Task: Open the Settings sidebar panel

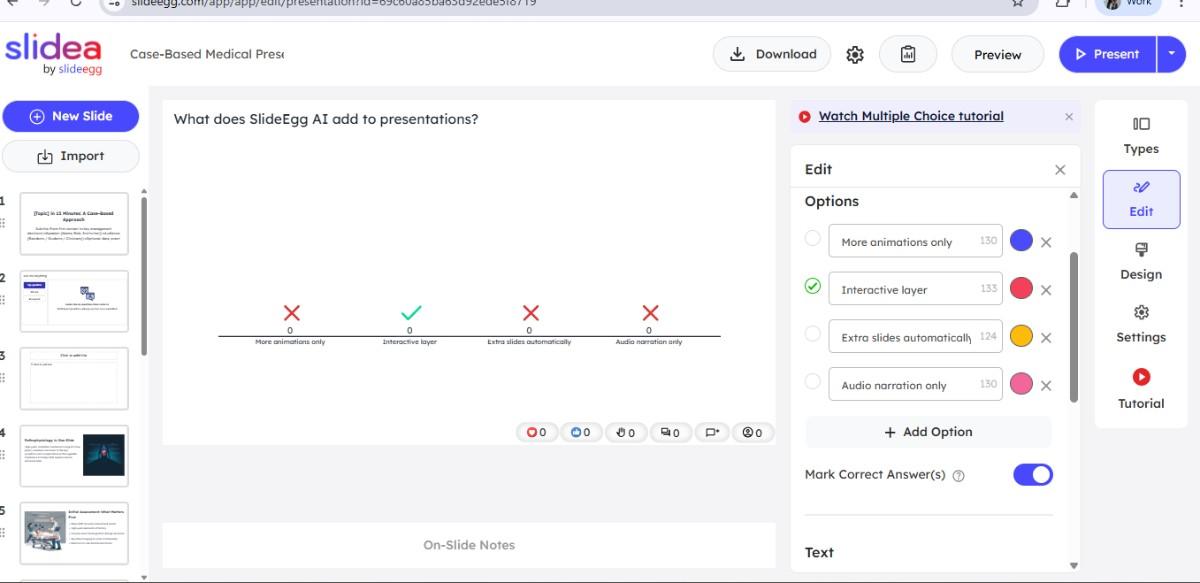Action: tap(1141, 325)
